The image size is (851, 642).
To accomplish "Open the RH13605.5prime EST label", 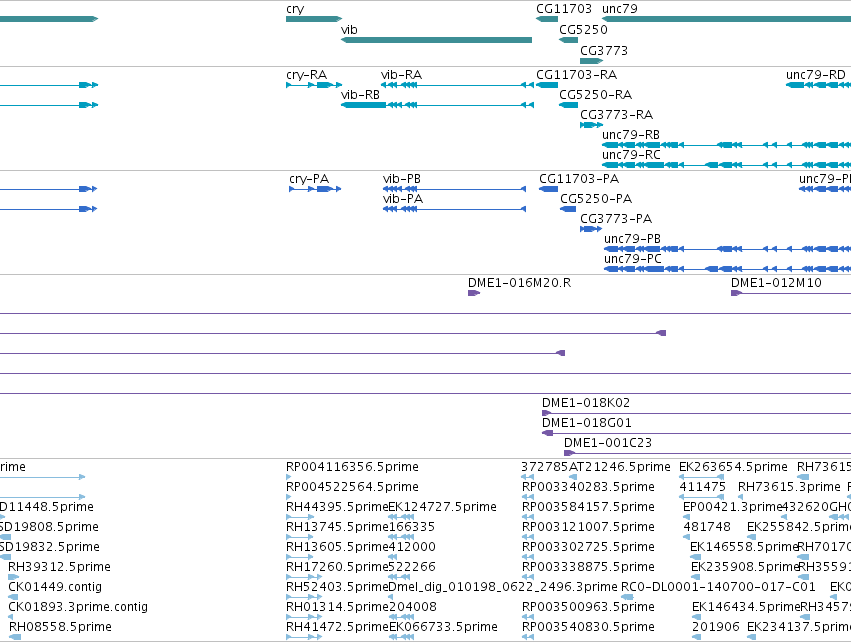I will [337, 548].
